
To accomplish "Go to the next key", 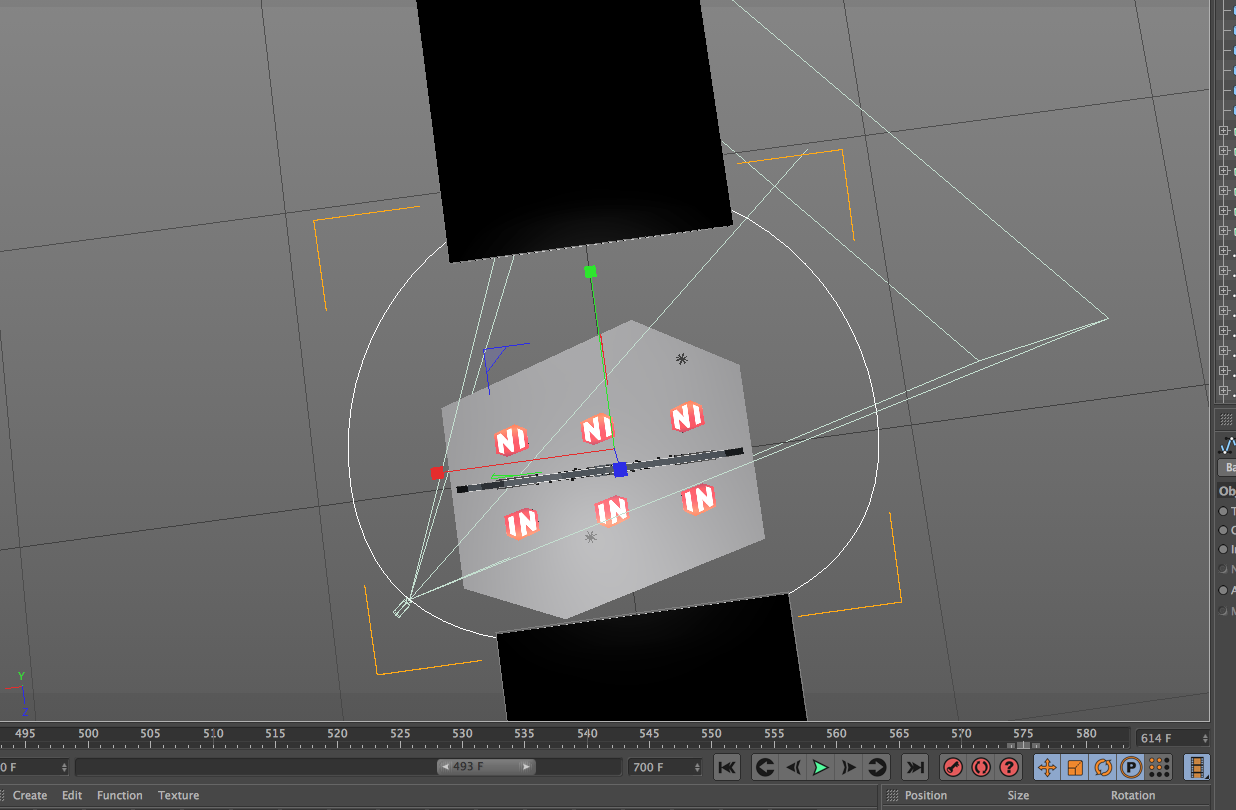I will coord(877,767).
